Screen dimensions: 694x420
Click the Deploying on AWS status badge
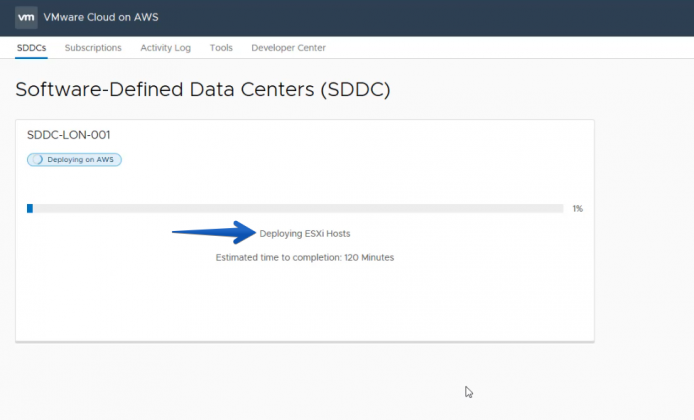click(x=74, y=160)
